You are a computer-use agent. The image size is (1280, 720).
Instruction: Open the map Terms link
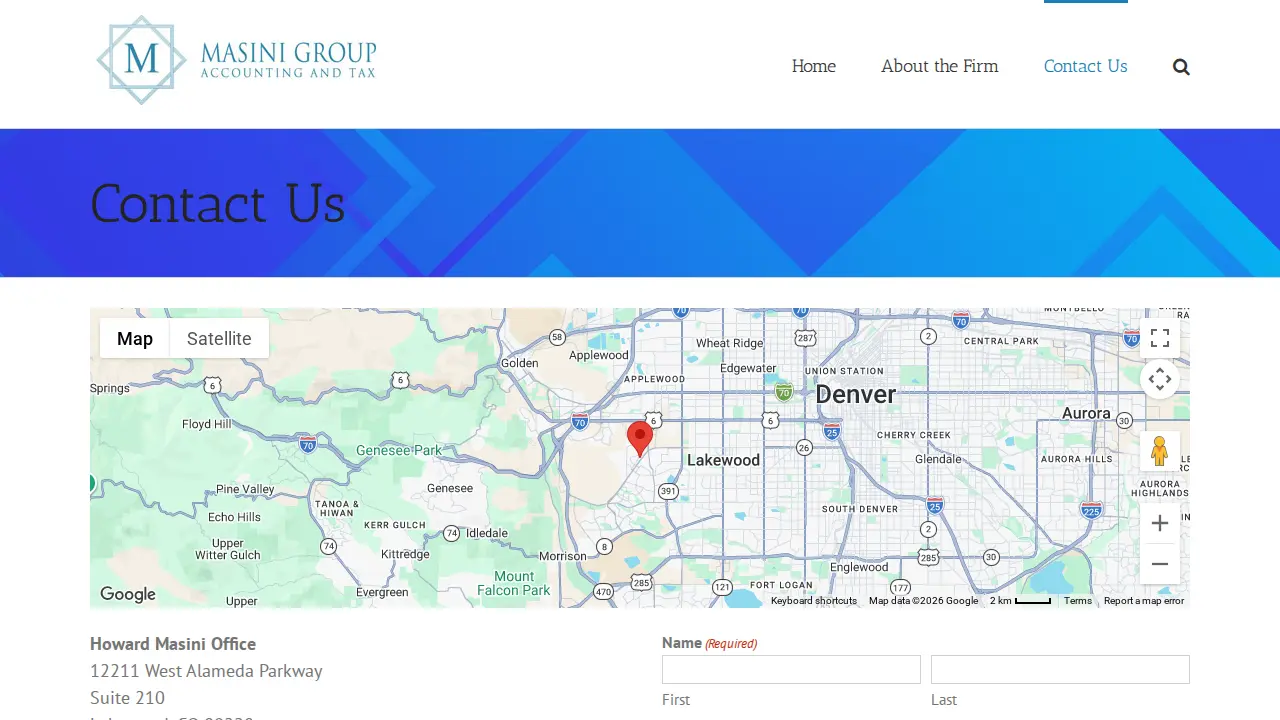click(1078, 601)
